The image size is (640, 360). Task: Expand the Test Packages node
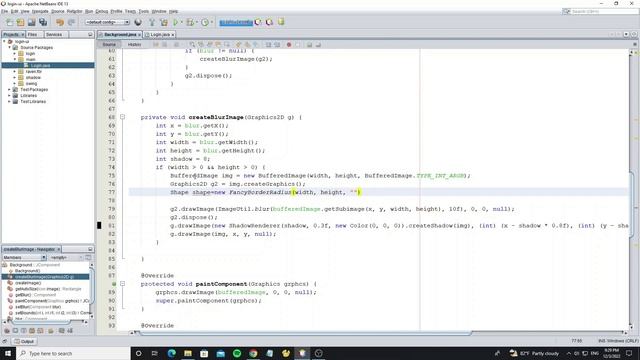(x=9, y=89)
